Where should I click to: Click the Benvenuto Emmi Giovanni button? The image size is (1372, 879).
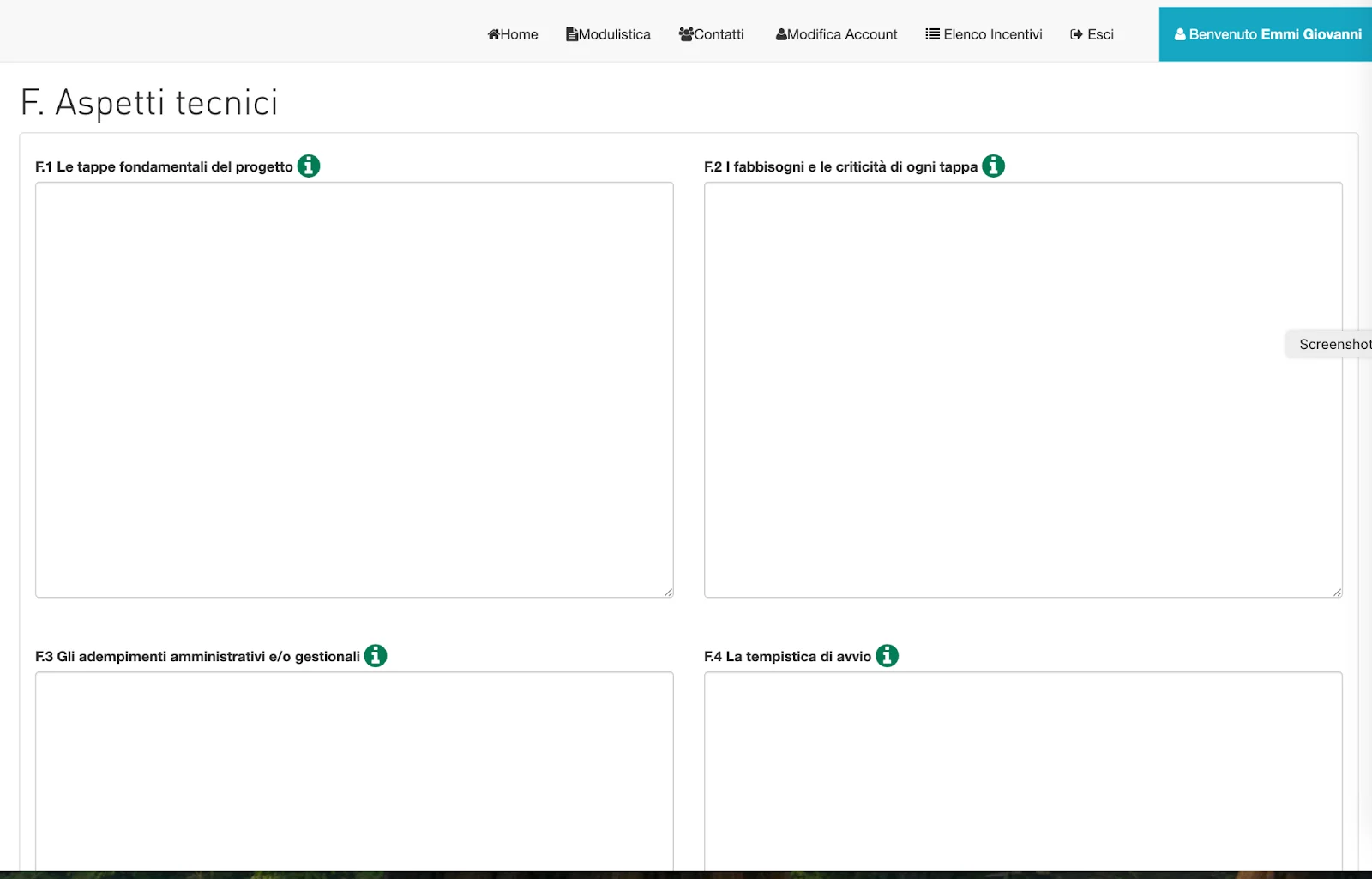pos(1267,34)
